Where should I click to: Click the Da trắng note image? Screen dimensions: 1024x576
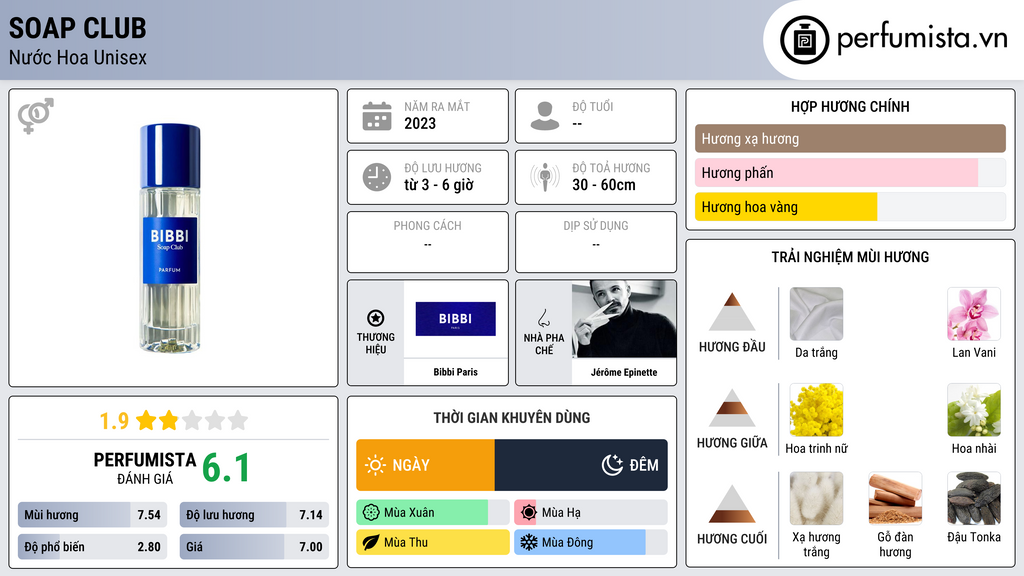coord(816,314)
